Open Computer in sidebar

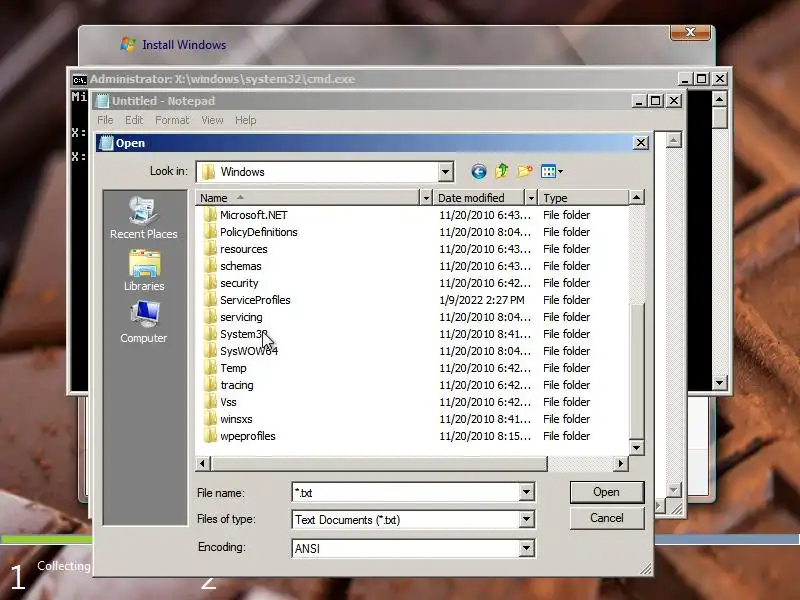(x=143, y=322)
